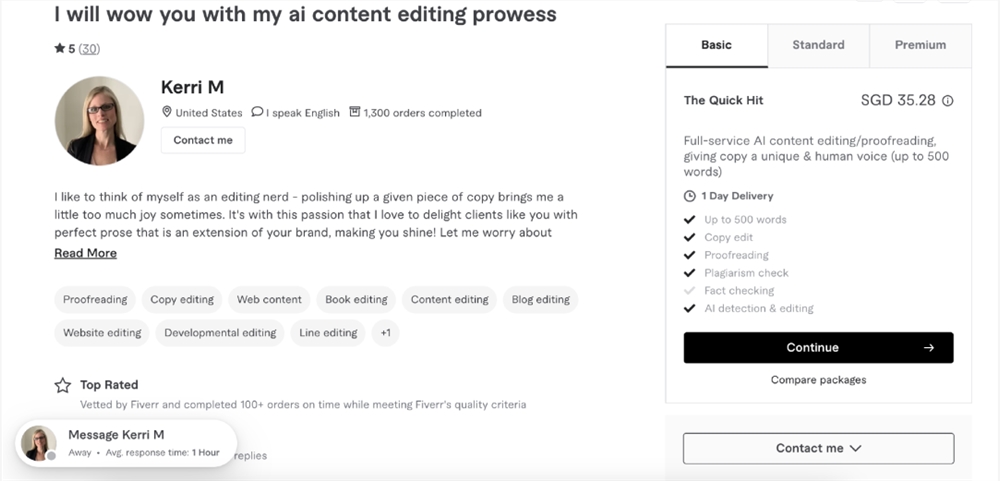Click the speech bubble language icon
Viewport: 1000px width, 481px height.
tap(258, 113)
